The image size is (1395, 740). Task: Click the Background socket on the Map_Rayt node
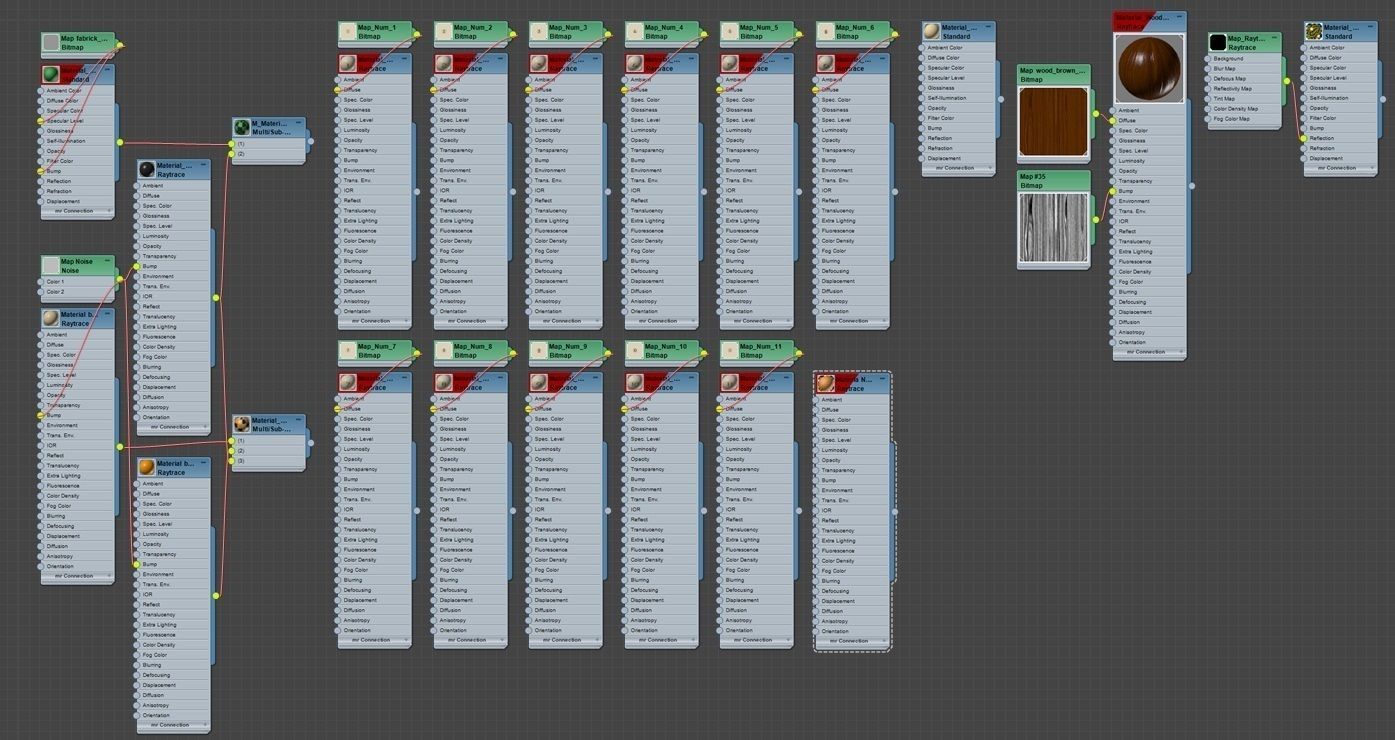coord(1207,58)
